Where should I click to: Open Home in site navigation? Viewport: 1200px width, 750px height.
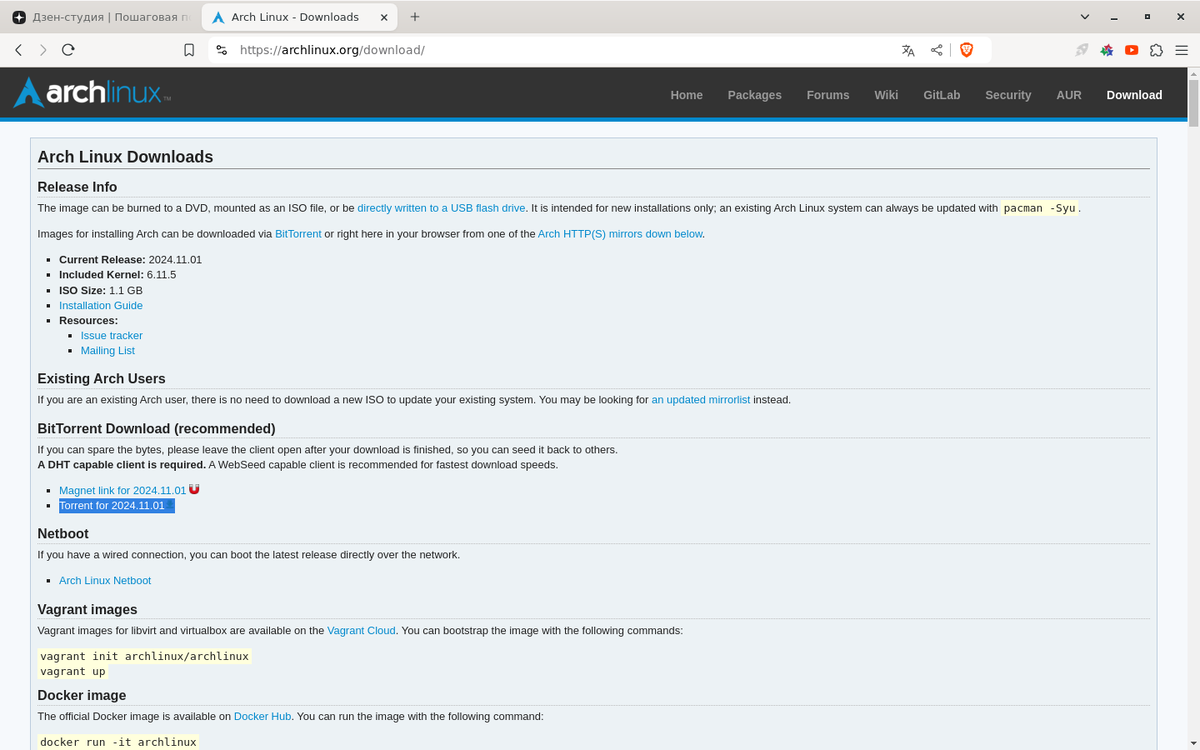(x=687, y=95)
